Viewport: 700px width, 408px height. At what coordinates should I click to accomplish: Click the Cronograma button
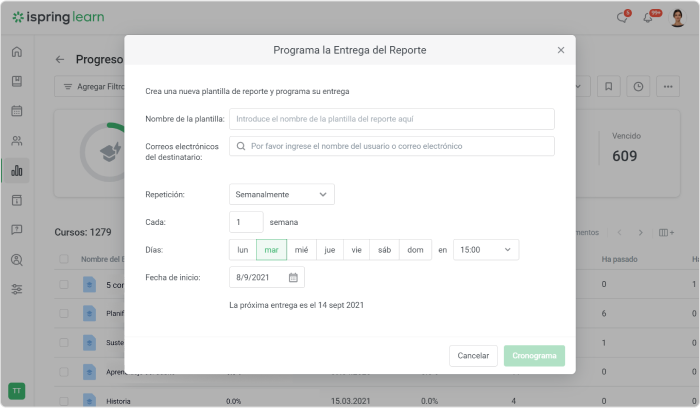point(534,356)
